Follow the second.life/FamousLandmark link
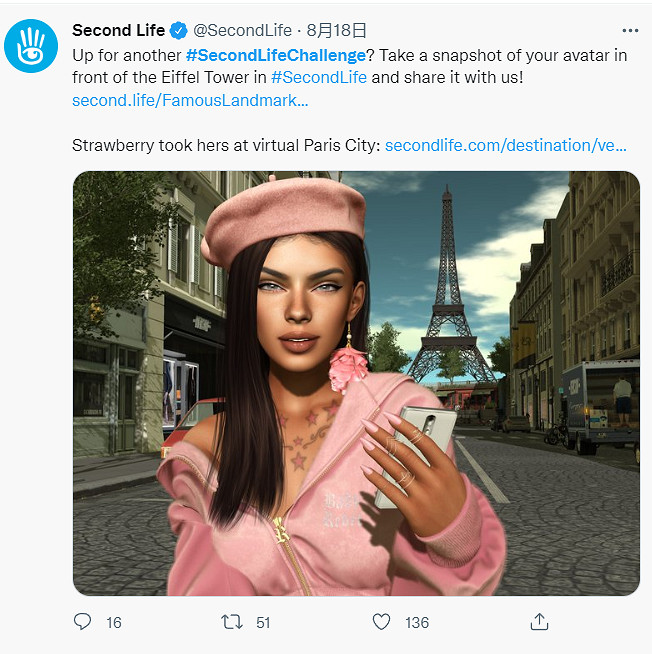Screen dimensions: 652x654 tap(190, 101)
